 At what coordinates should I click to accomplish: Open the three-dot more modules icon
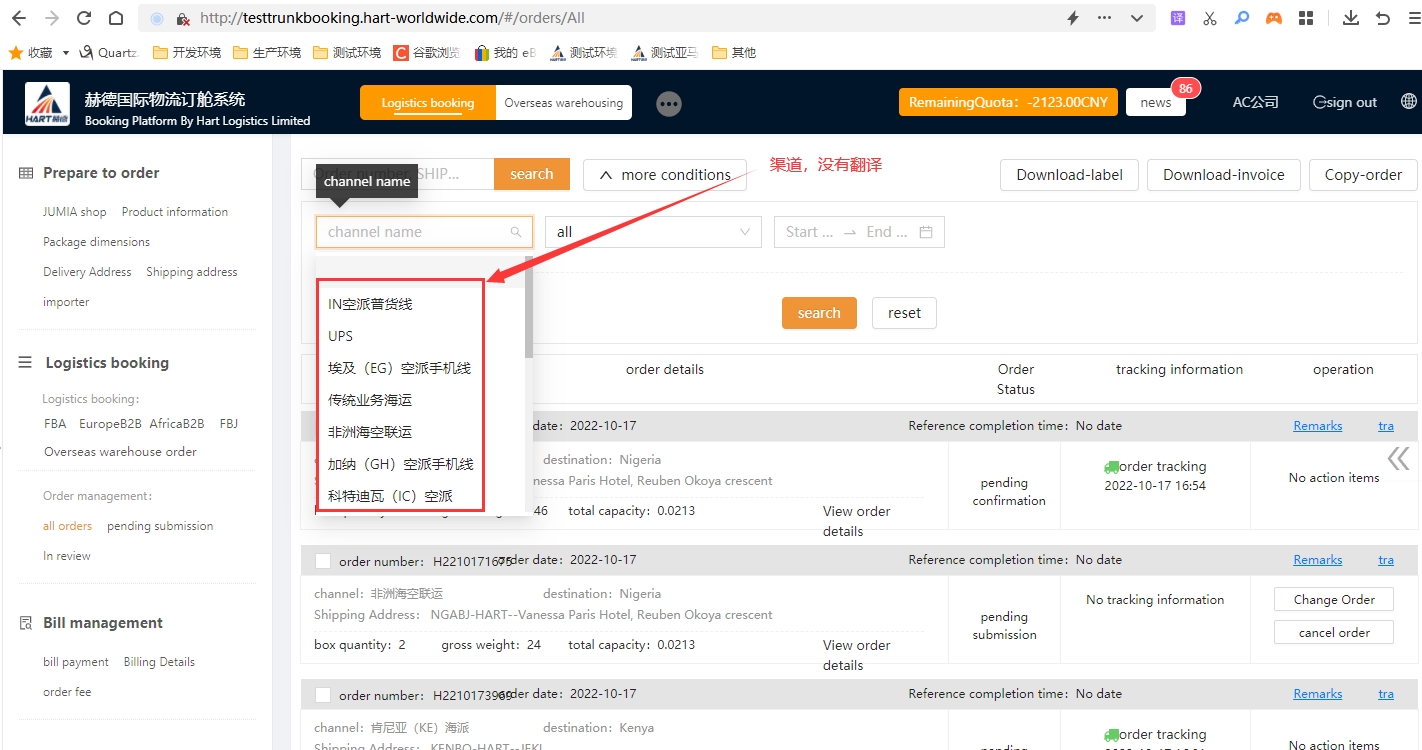[x=669, y=103]
